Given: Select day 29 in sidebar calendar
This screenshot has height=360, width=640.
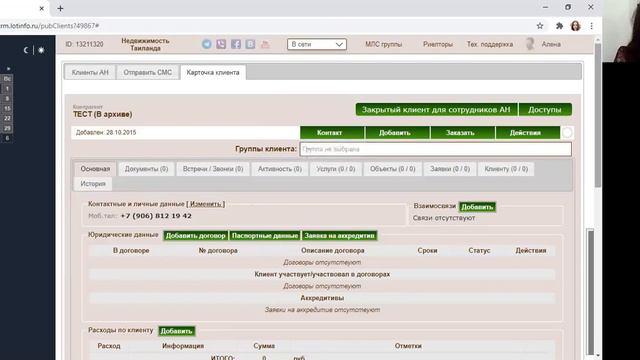Looking at the screenshot, I should coord(7,128).
